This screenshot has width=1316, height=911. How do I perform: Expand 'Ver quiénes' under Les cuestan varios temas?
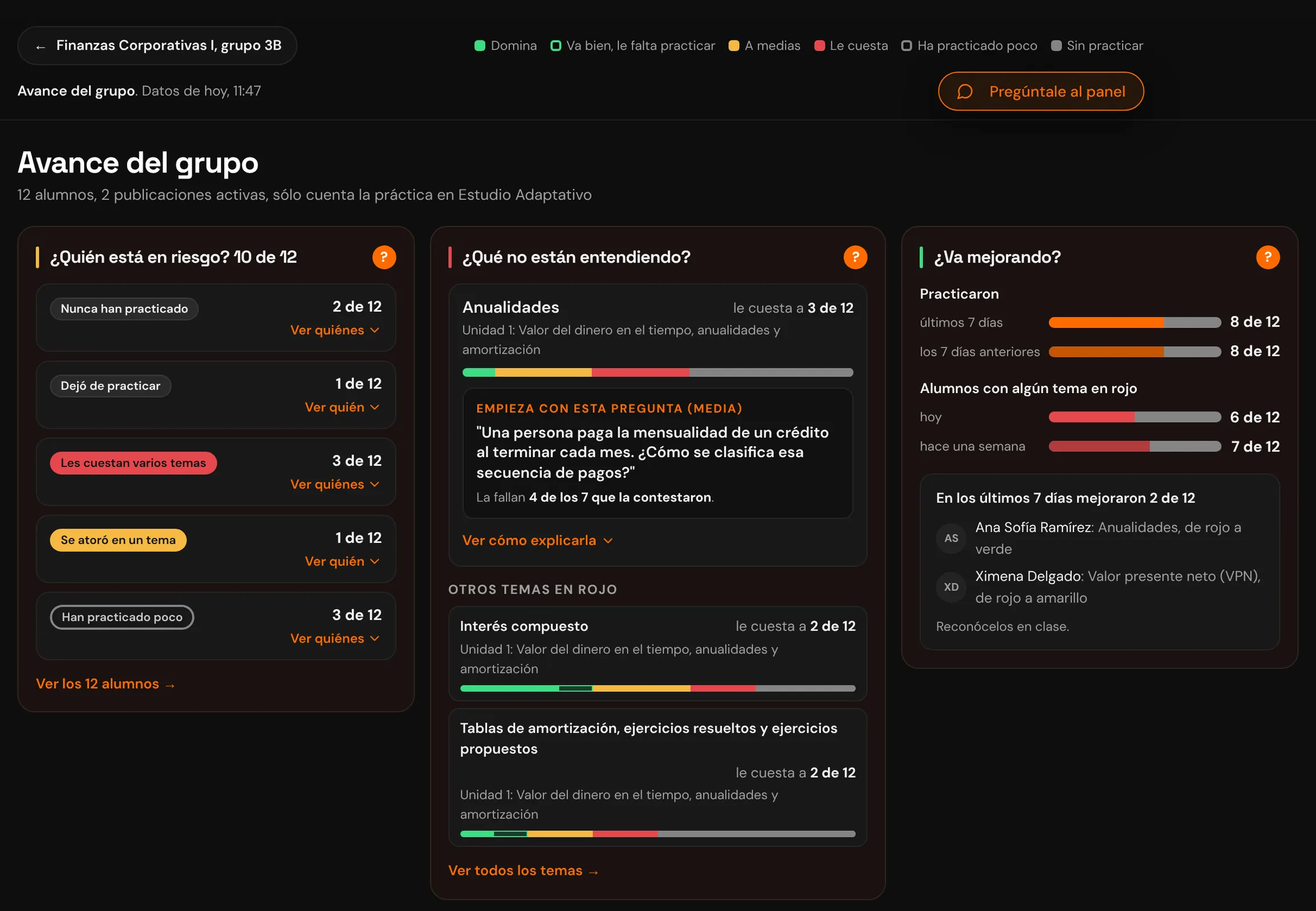coord(335,485)
